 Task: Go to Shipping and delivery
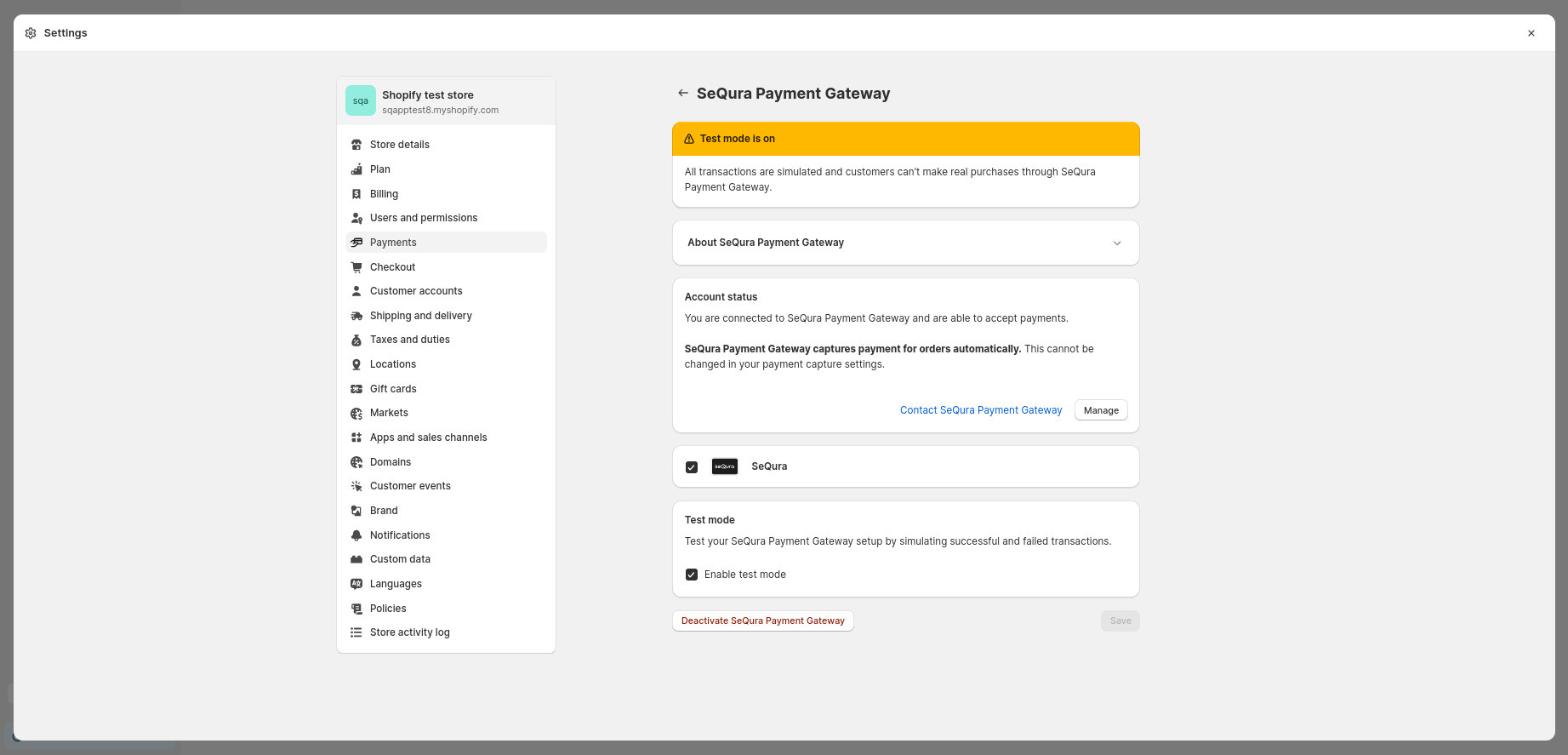coord(446,316)
